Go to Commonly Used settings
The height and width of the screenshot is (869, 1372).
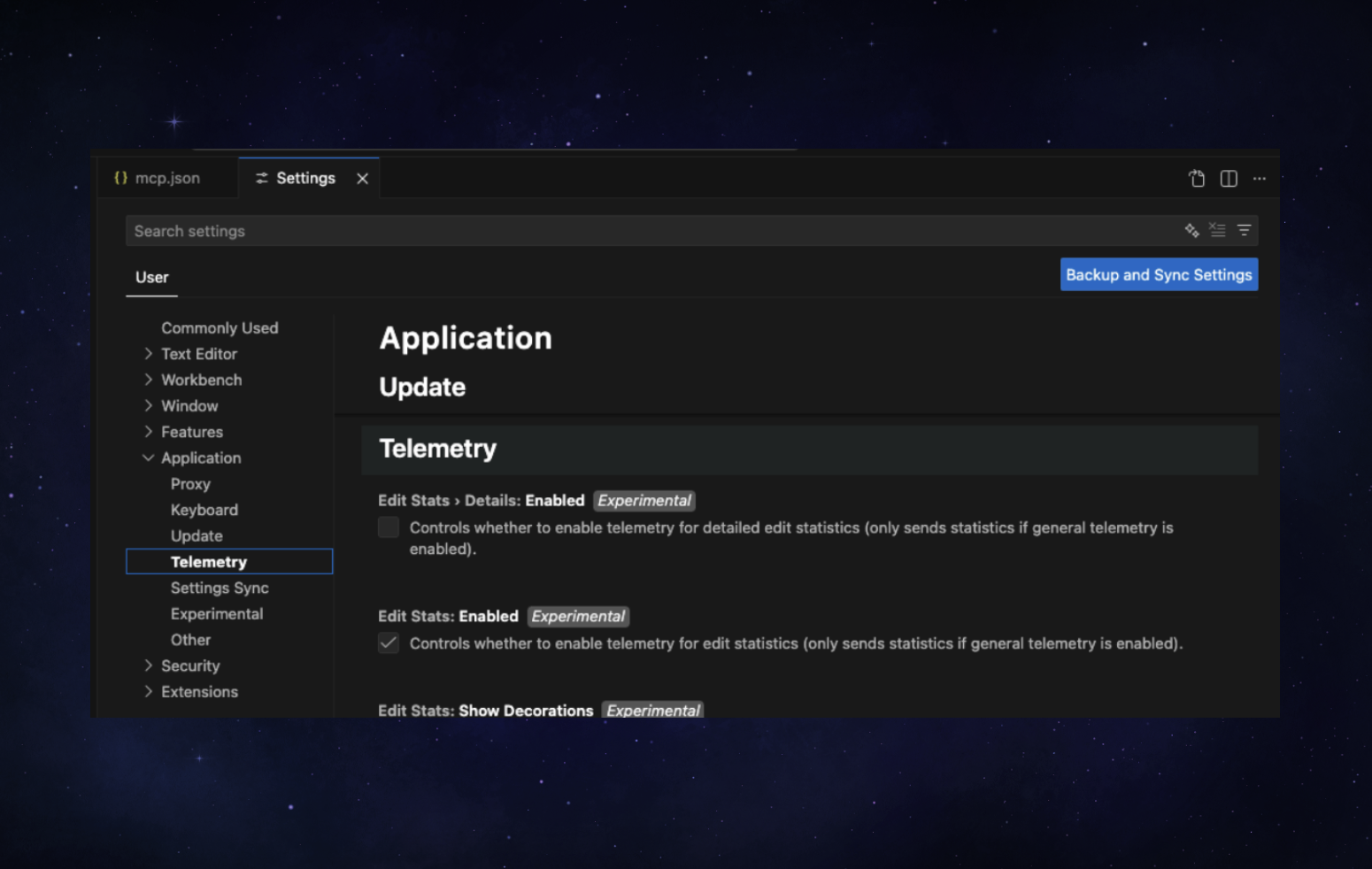click(x=220, y=327)
